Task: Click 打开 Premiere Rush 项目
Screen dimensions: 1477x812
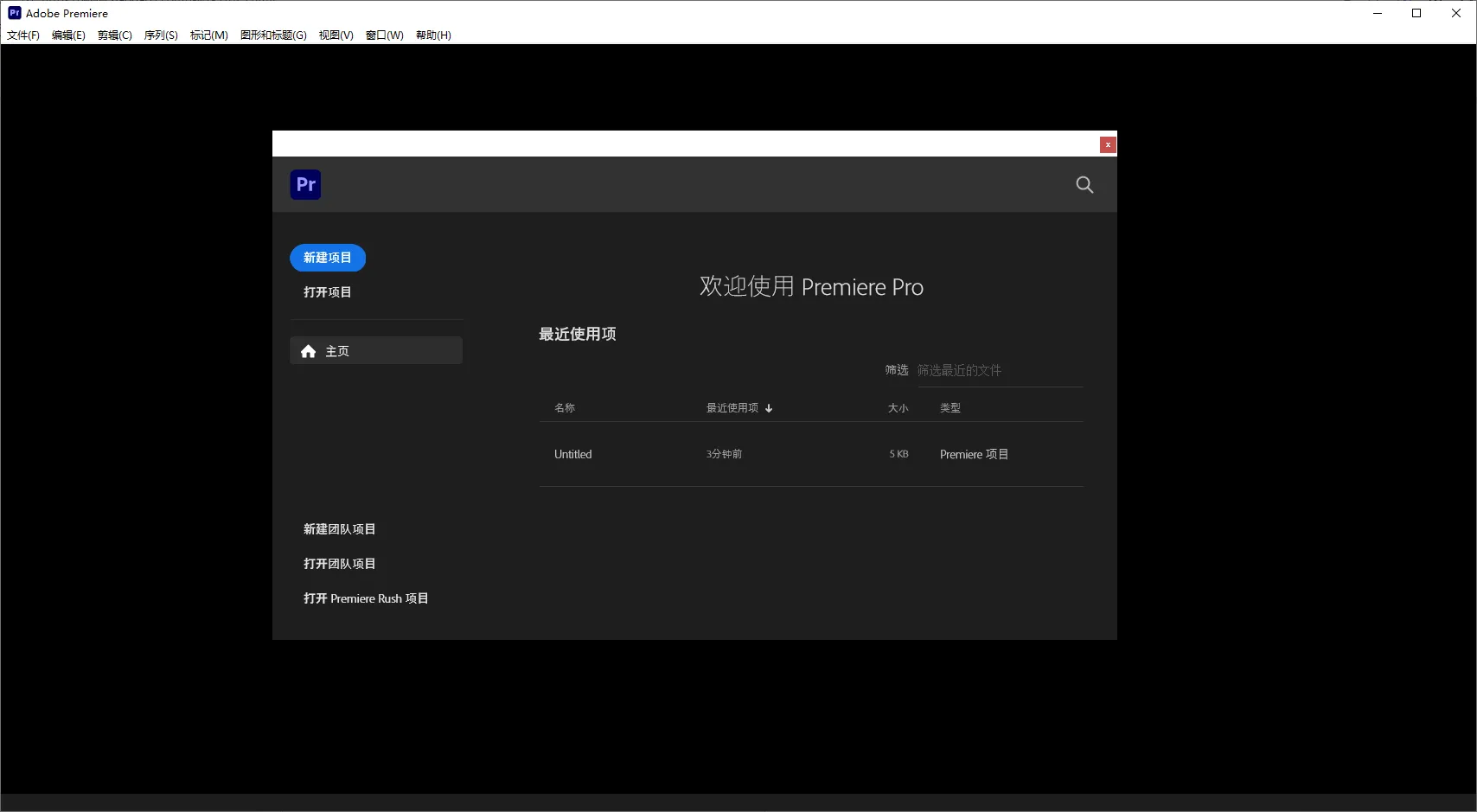Action: pyautogui.click(x=366, y=598)
